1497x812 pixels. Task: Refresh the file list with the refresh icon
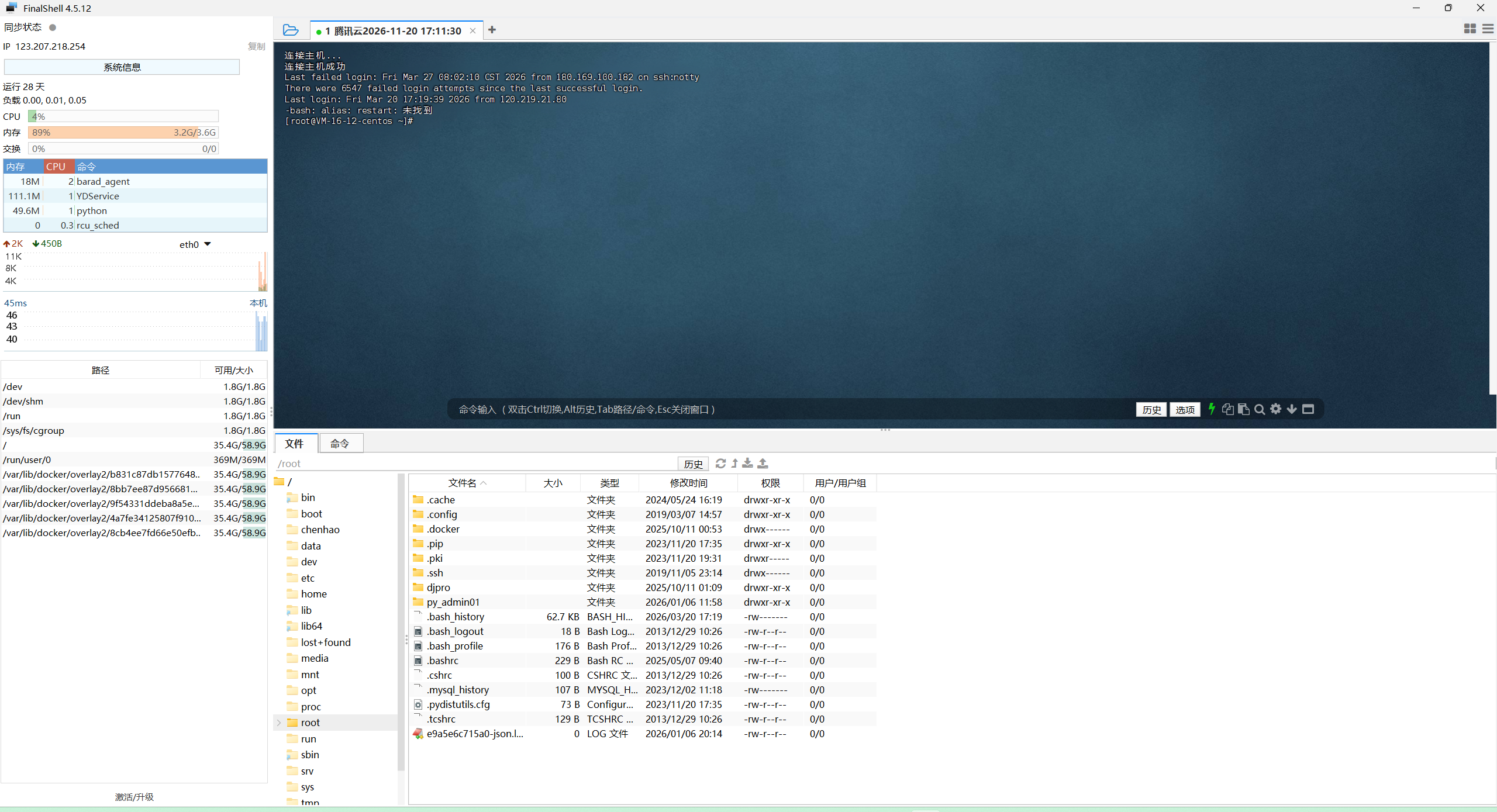[x=720, y=463]
